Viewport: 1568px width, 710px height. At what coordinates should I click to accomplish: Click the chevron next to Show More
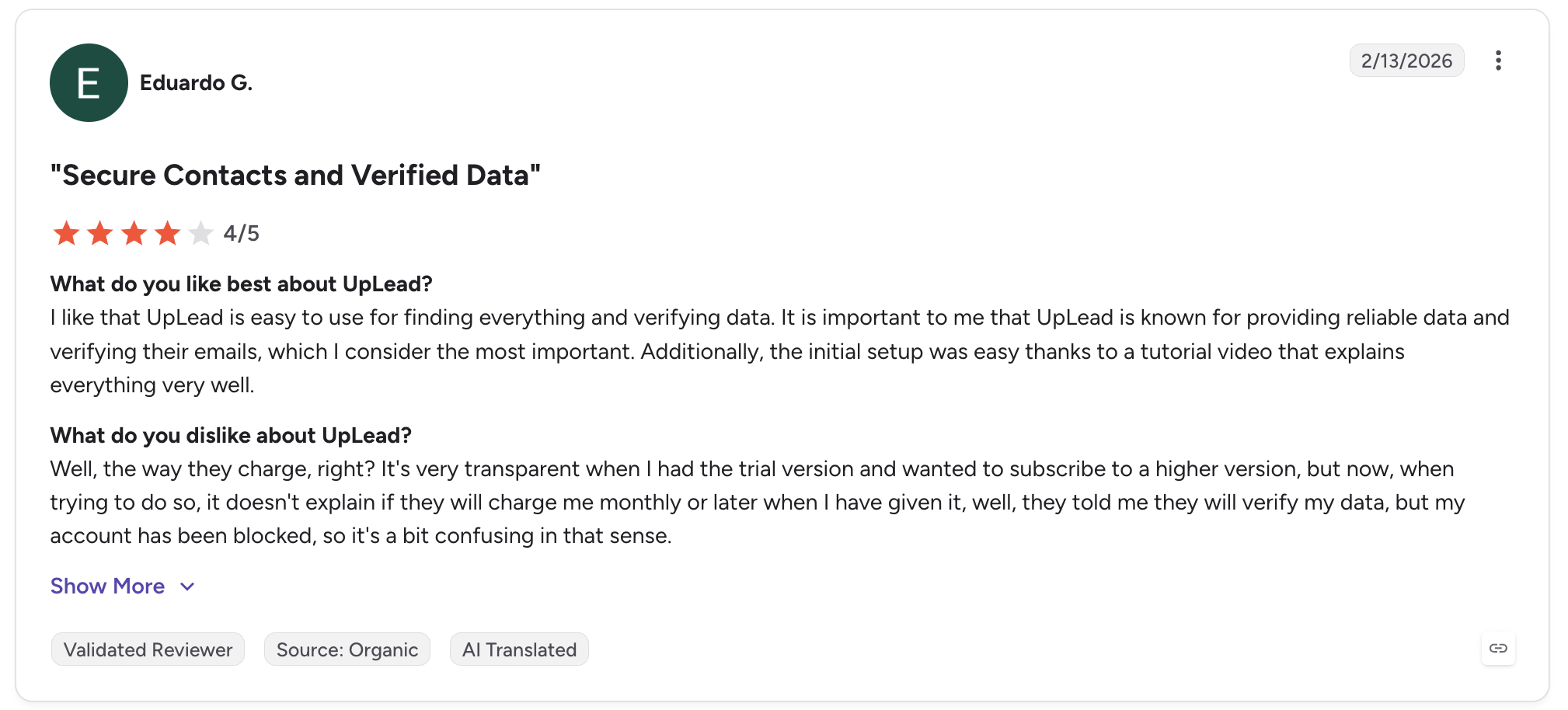point(187,586)
